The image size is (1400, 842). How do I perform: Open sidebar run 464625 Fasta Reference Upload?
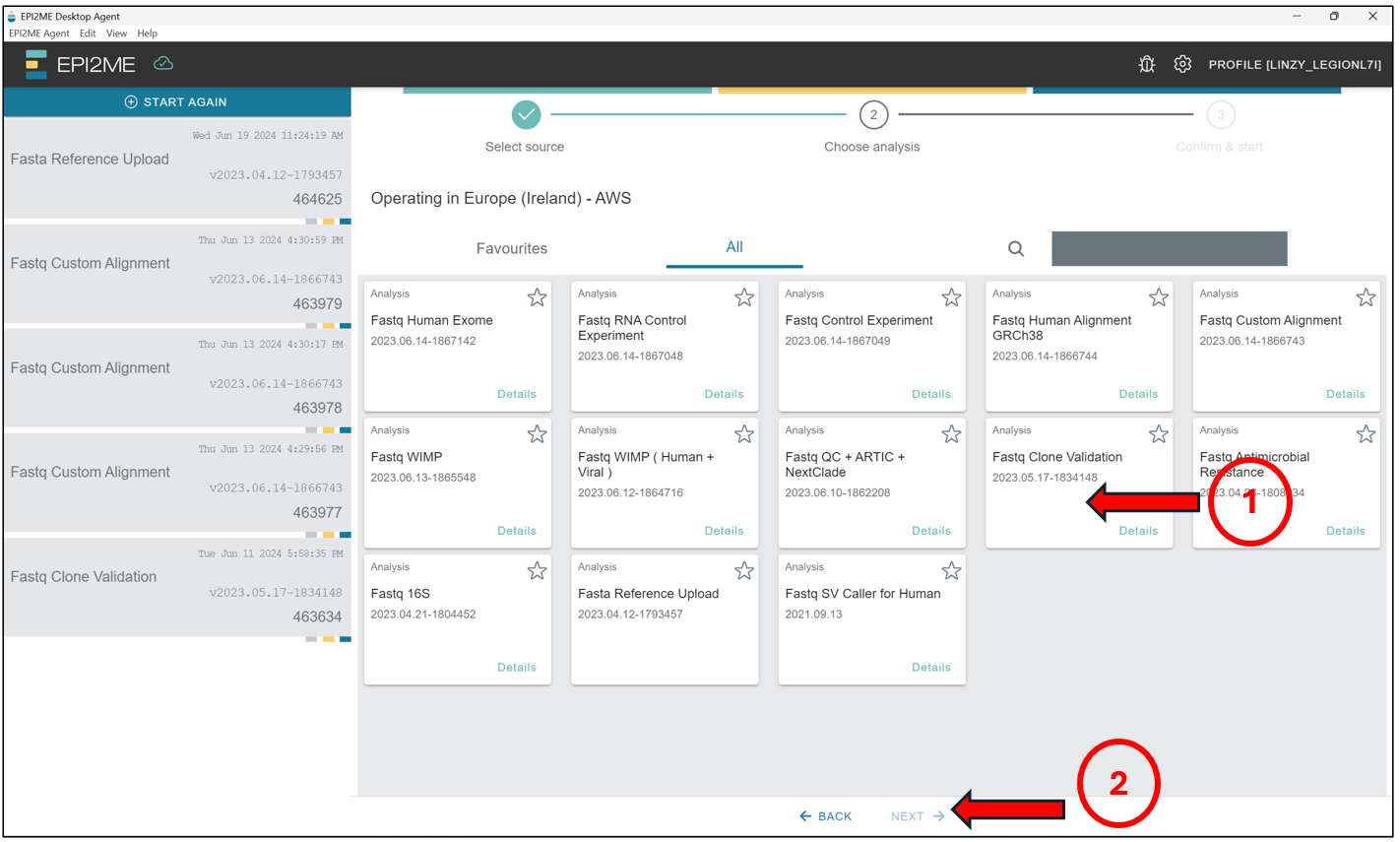click(x=177, y=167)
